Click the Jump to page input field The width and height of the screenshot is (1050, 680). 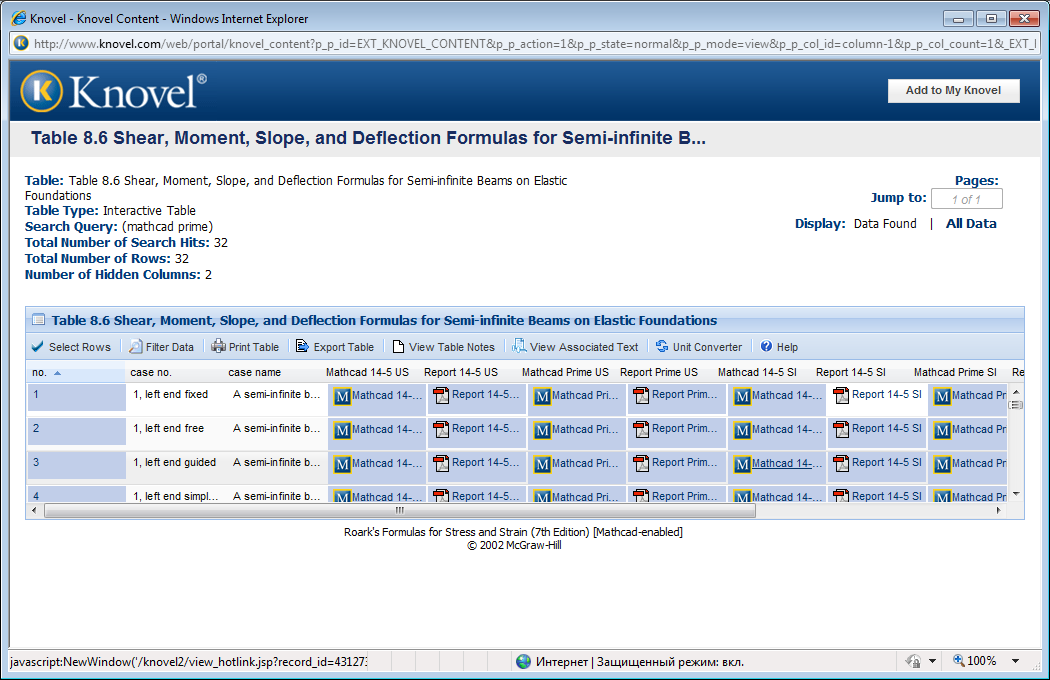pyautogui.click(x=966, y=199)
